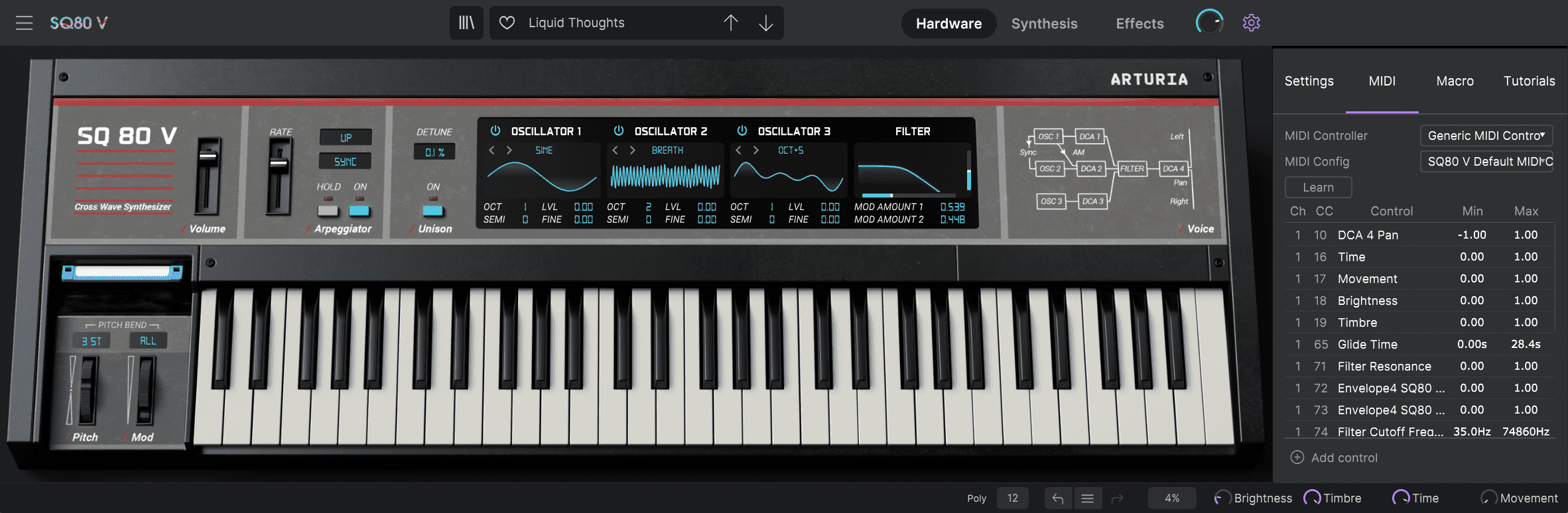Switch to the Synthesis view
The width and height of the screenshot is (1568, 513).
pyautogui.click(x=1044, y=23)
